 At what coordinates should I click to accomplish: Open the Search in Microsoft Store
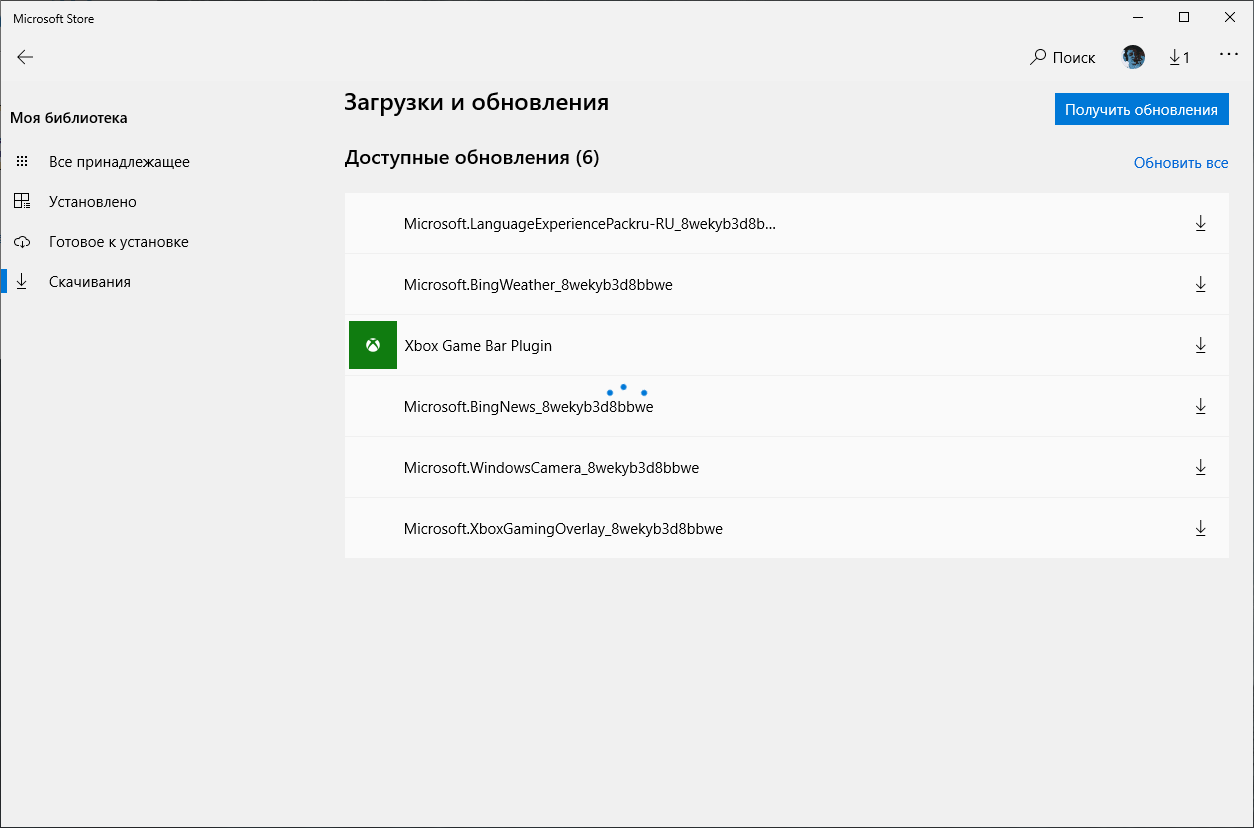1062,57
